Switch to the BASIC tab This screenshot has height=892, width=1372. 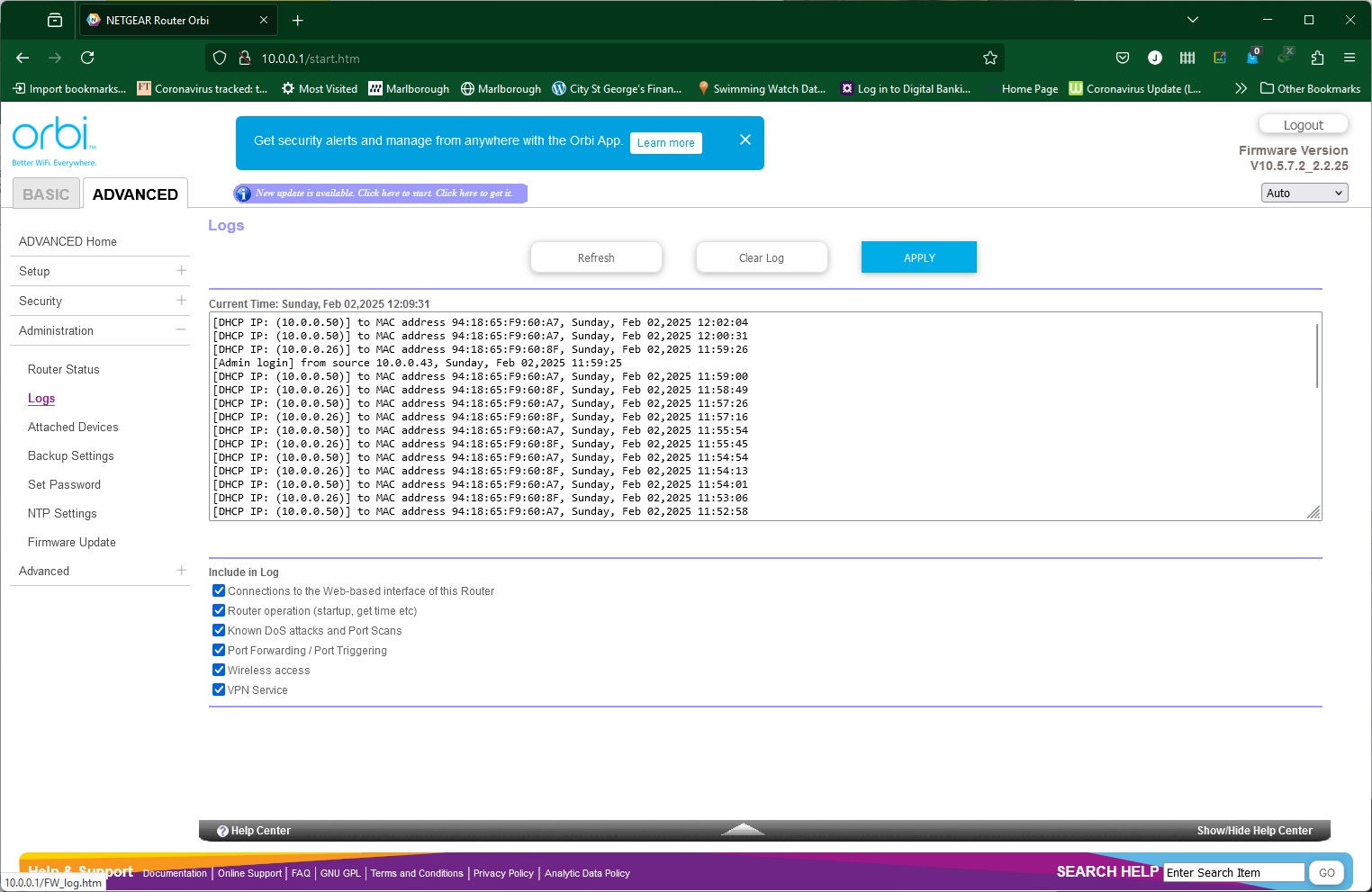(x=46, y=194)
